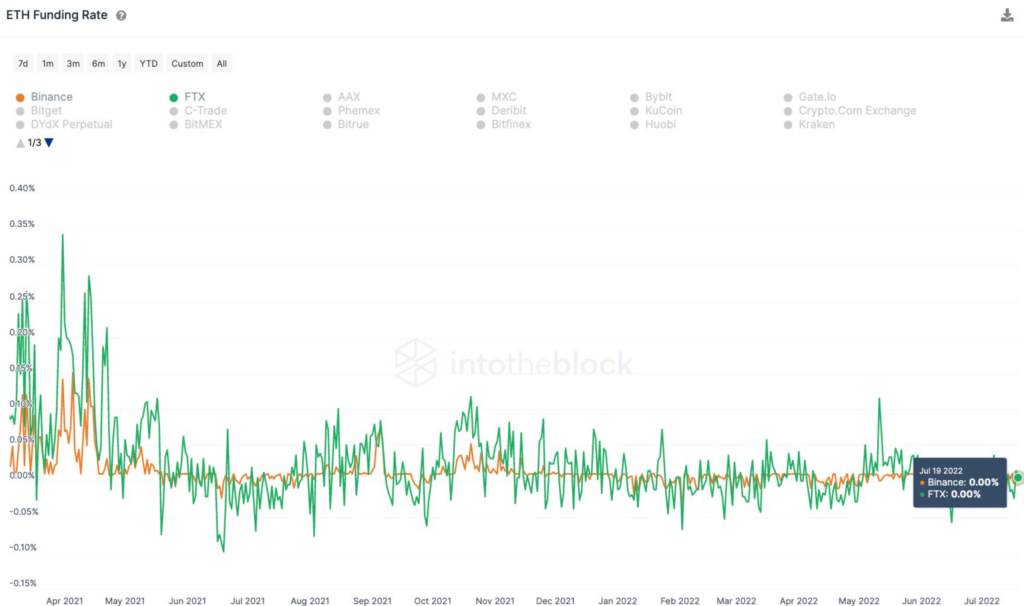Screen dimensions: 1024x606
Task: Enable Kraken series in legend
Action: coord(809,124)
